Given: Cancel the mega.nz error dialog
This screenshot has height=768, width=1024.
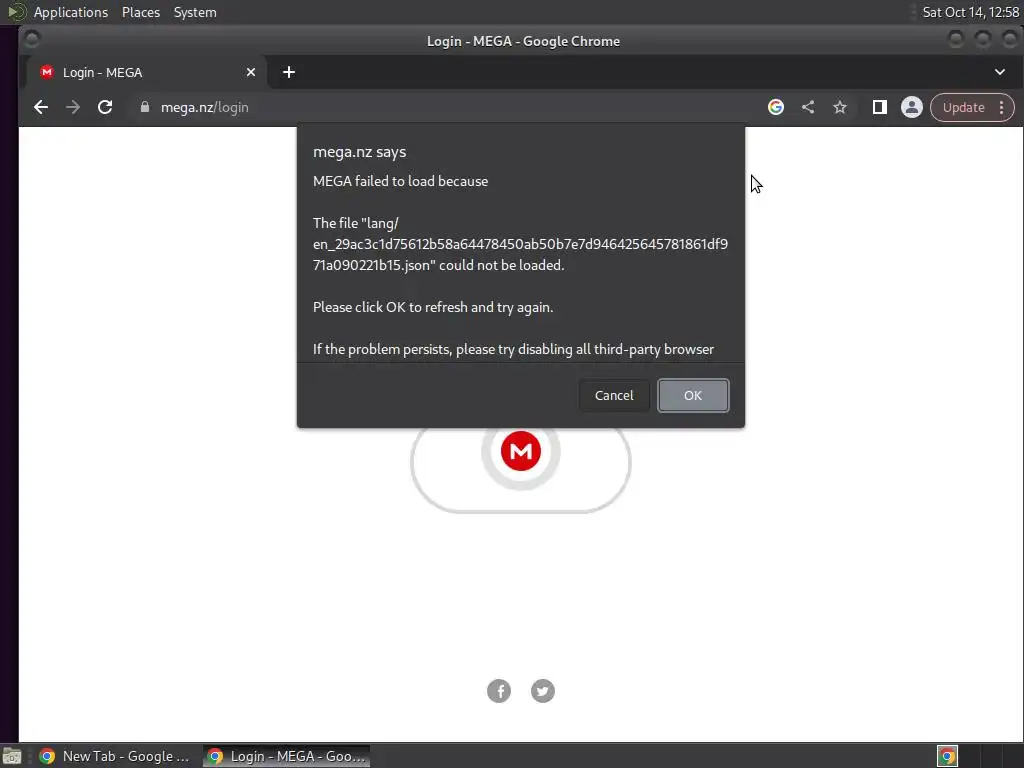Looking at the screenshot, I should click(614, 395).
